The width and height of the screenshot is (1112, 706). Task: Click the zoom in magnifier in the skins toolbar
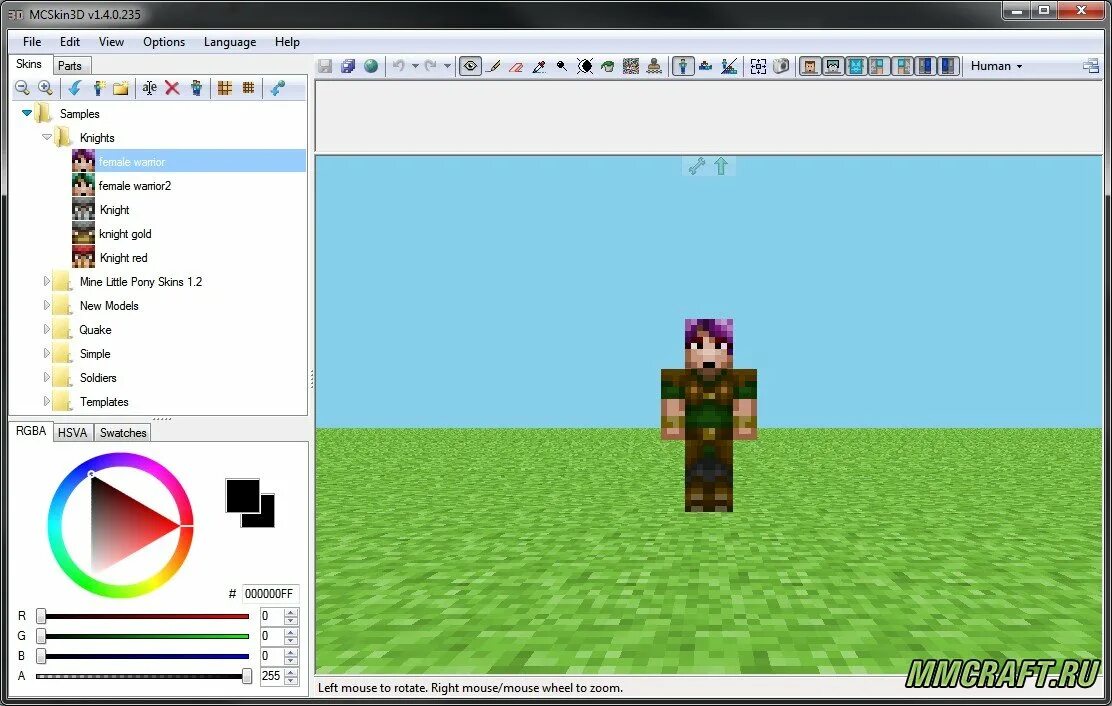(45, 88)
